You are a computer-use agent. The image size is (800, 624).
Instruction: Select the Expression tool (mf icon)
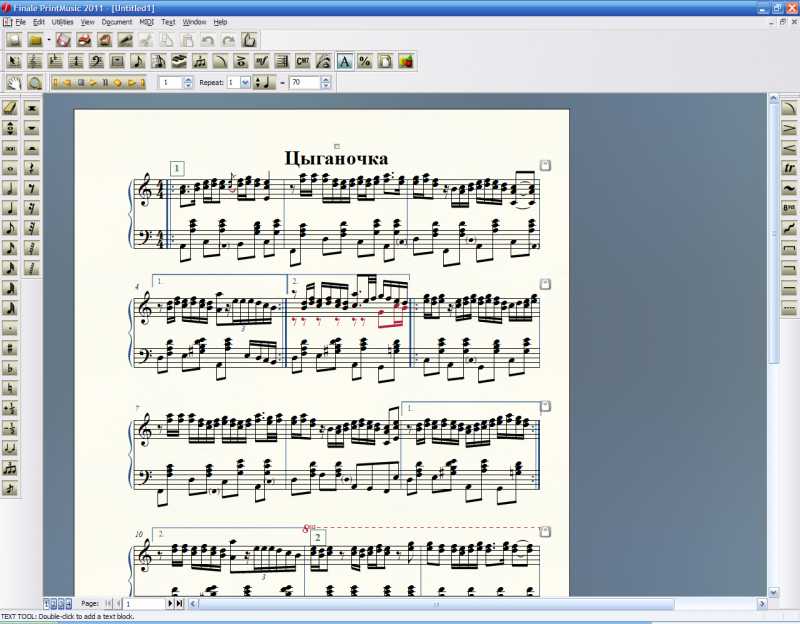click(x=261, y=62)
